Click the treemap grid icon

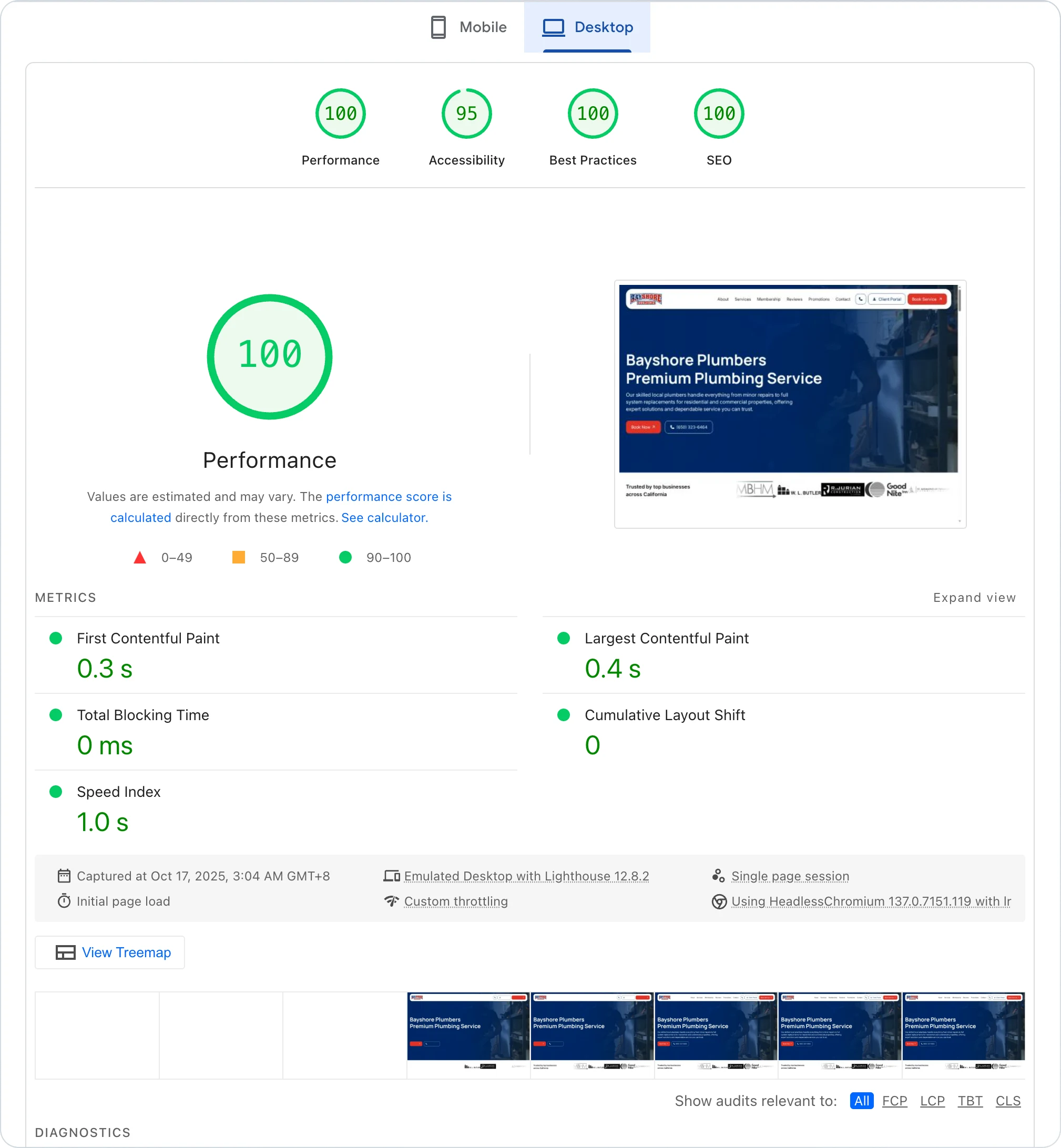point(65,952)
